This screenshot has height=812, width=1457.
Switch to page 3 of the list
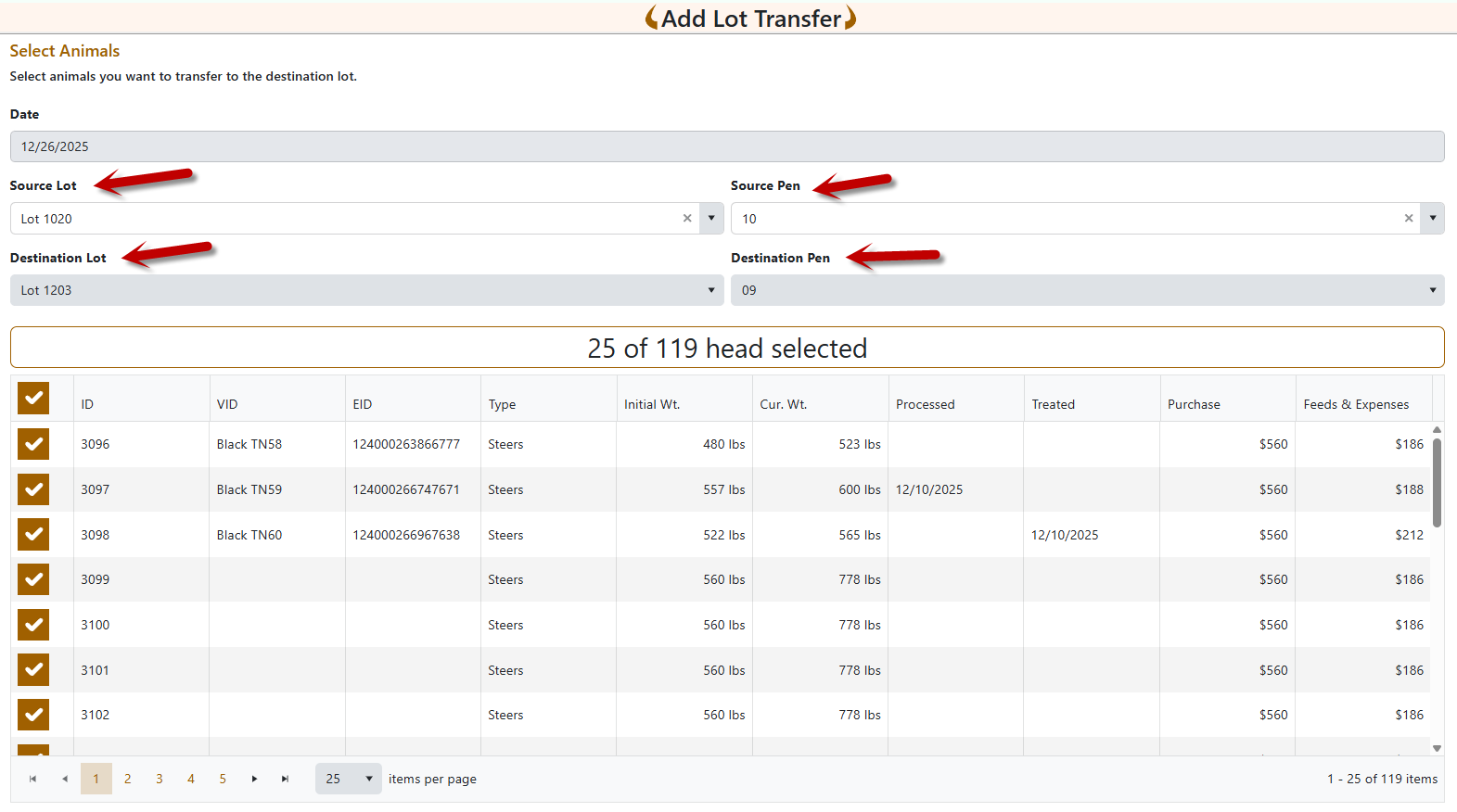pos(160,779)
